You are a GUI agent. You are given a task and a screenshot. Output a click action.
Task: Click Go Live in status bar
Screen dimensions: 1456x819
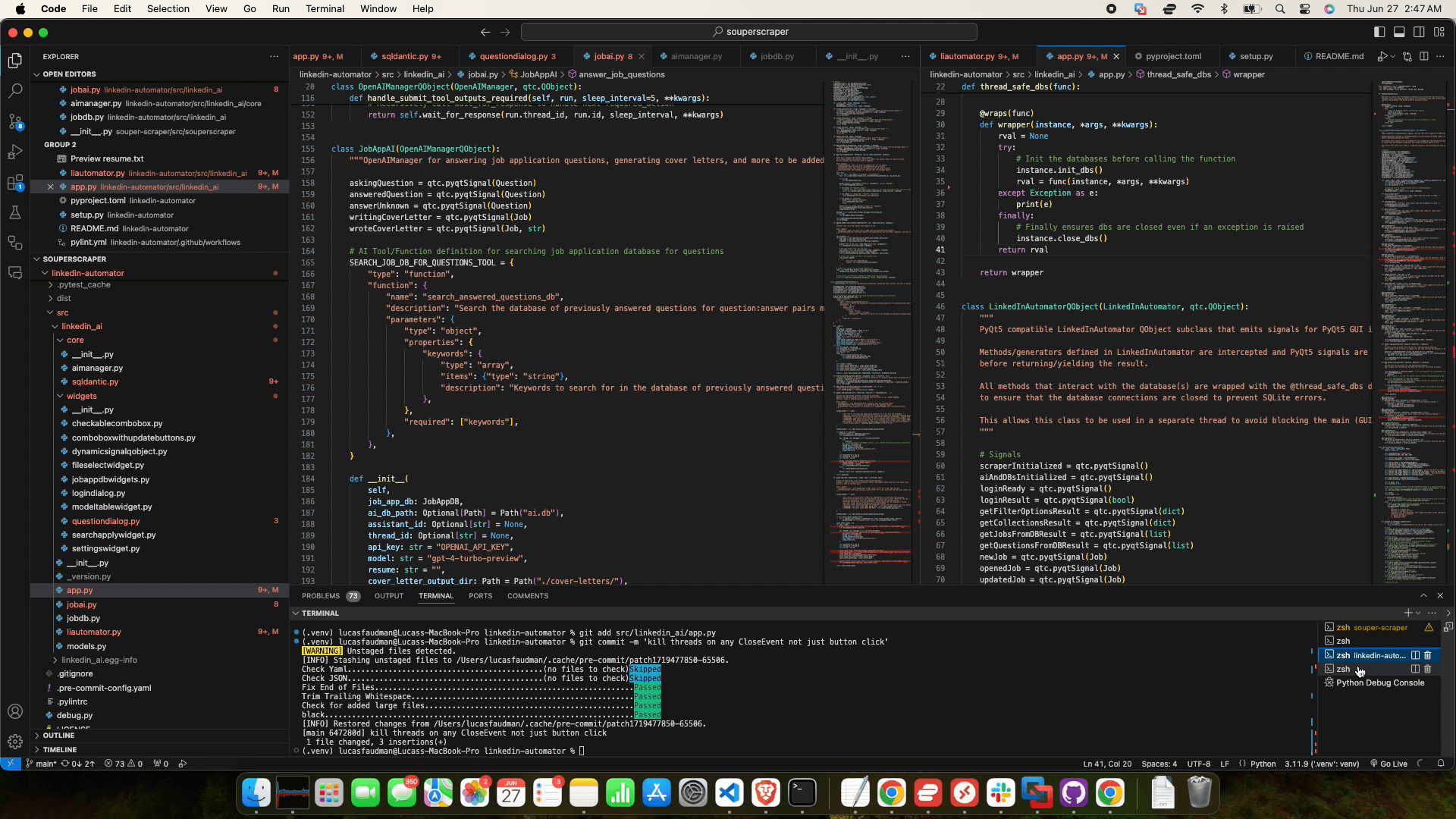(1389, 764)
